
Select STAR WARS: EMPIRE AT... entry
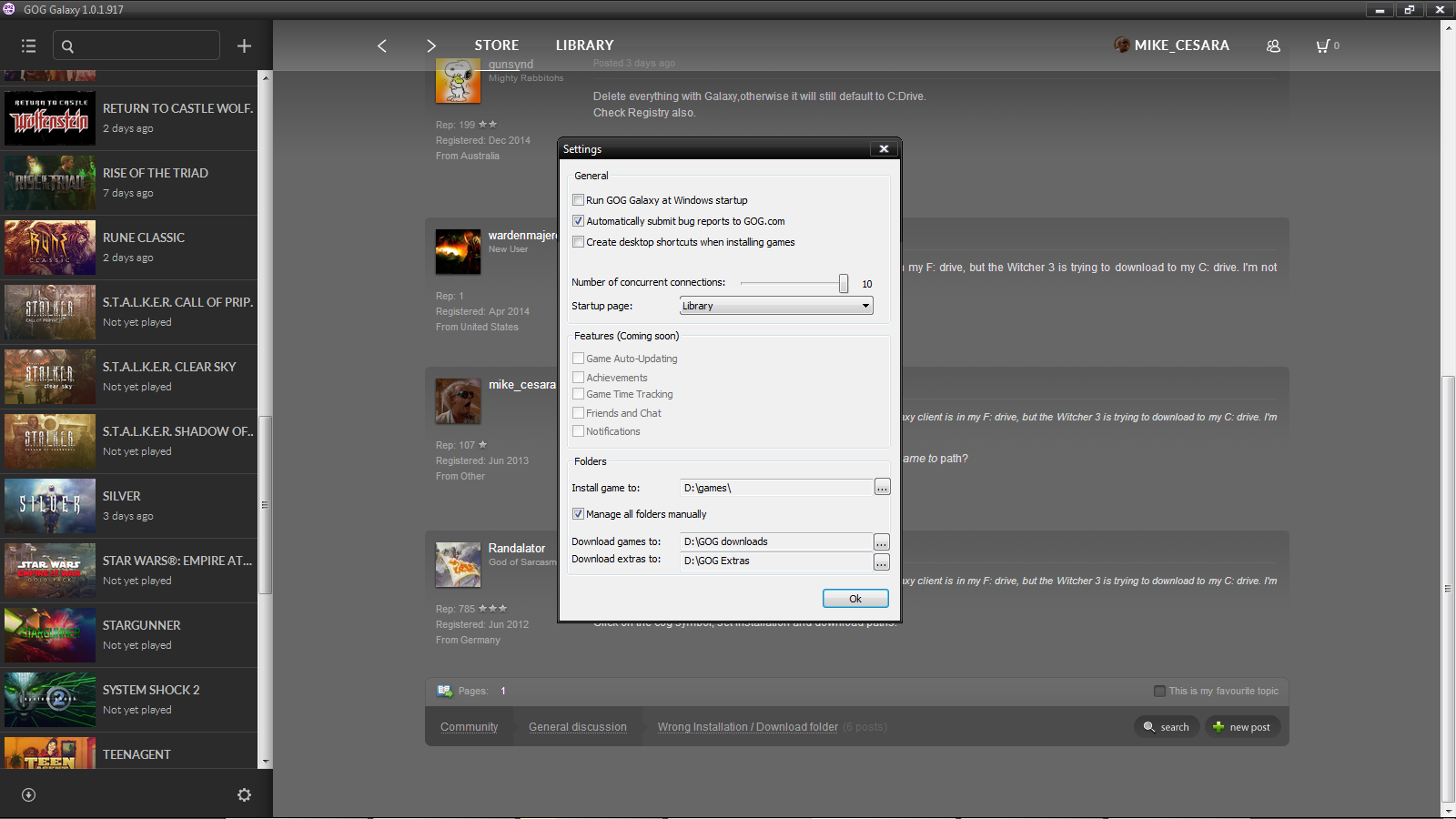129,571
